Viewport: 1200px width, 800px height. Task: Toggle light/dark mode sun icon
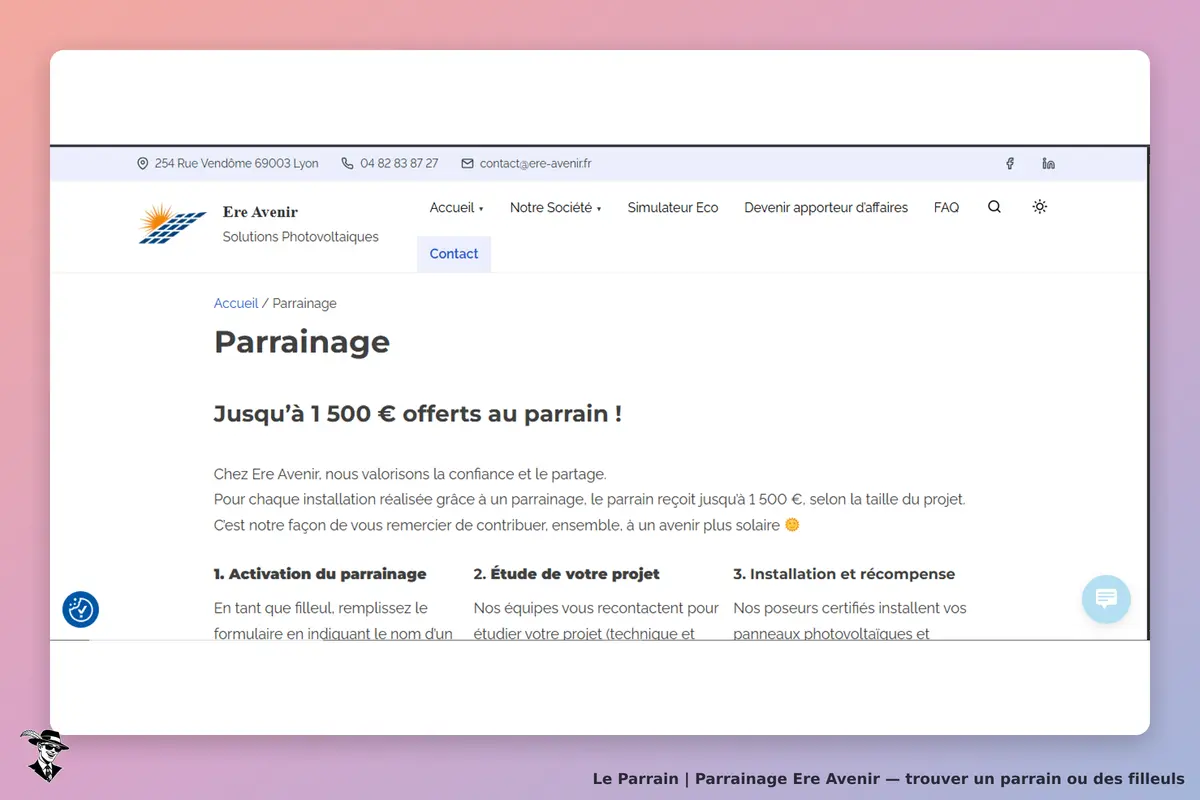[x=1040, y=207]
